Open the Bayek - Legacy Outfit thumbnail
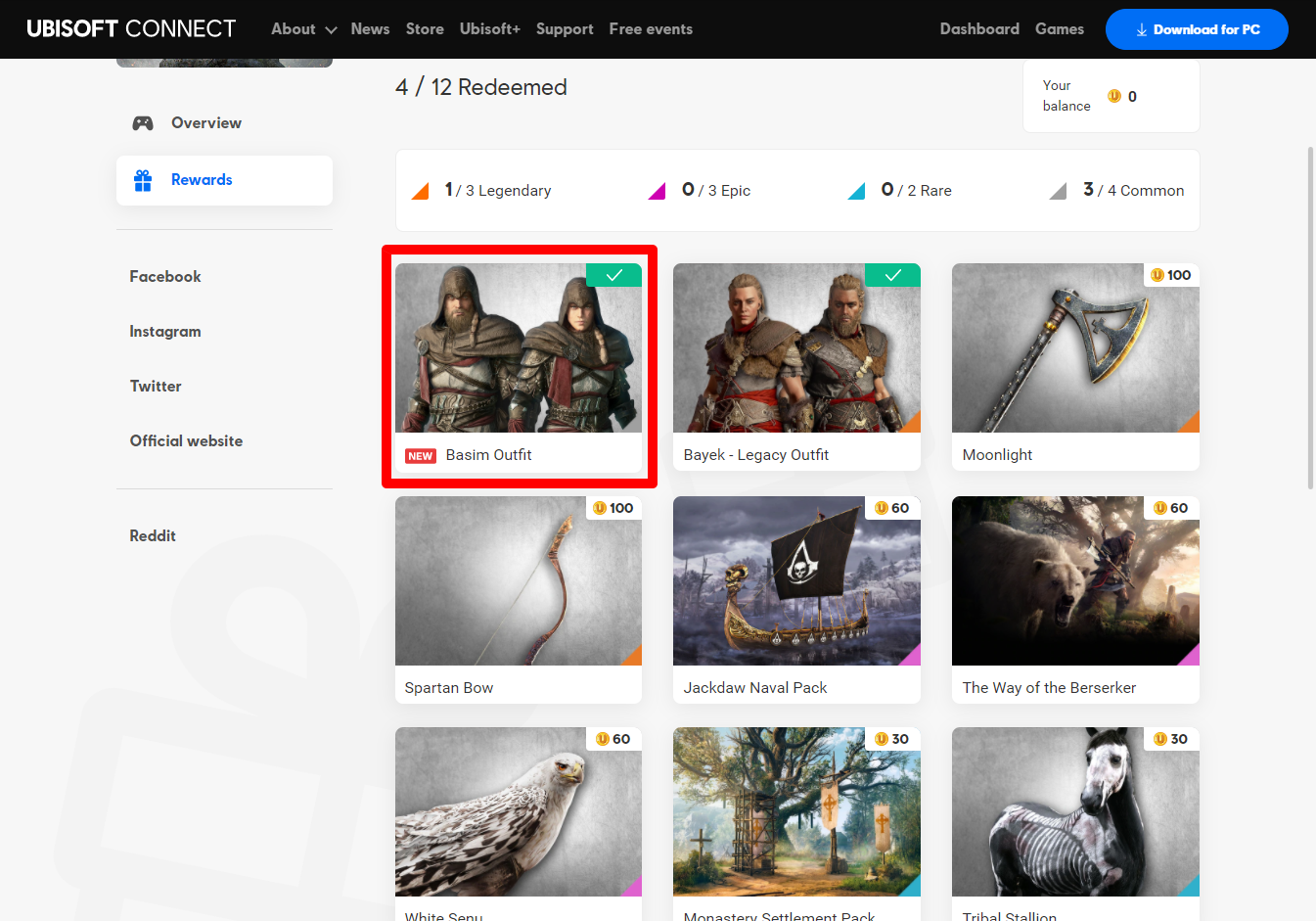Viewport: 1316px width, 921px height. tap(796, 348)
